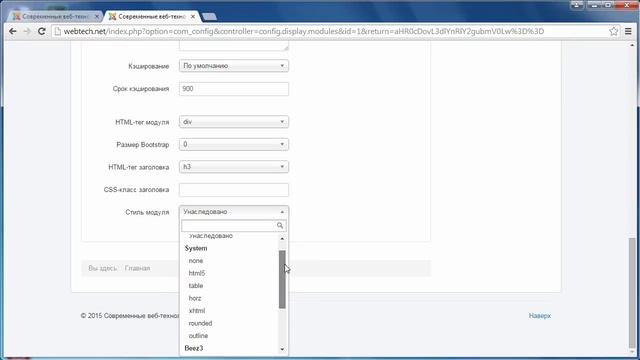Close the first browser tab
Image resolution: width=640 pixels, height=360 pixels.
pyautogui.click(x=97, y=16)
